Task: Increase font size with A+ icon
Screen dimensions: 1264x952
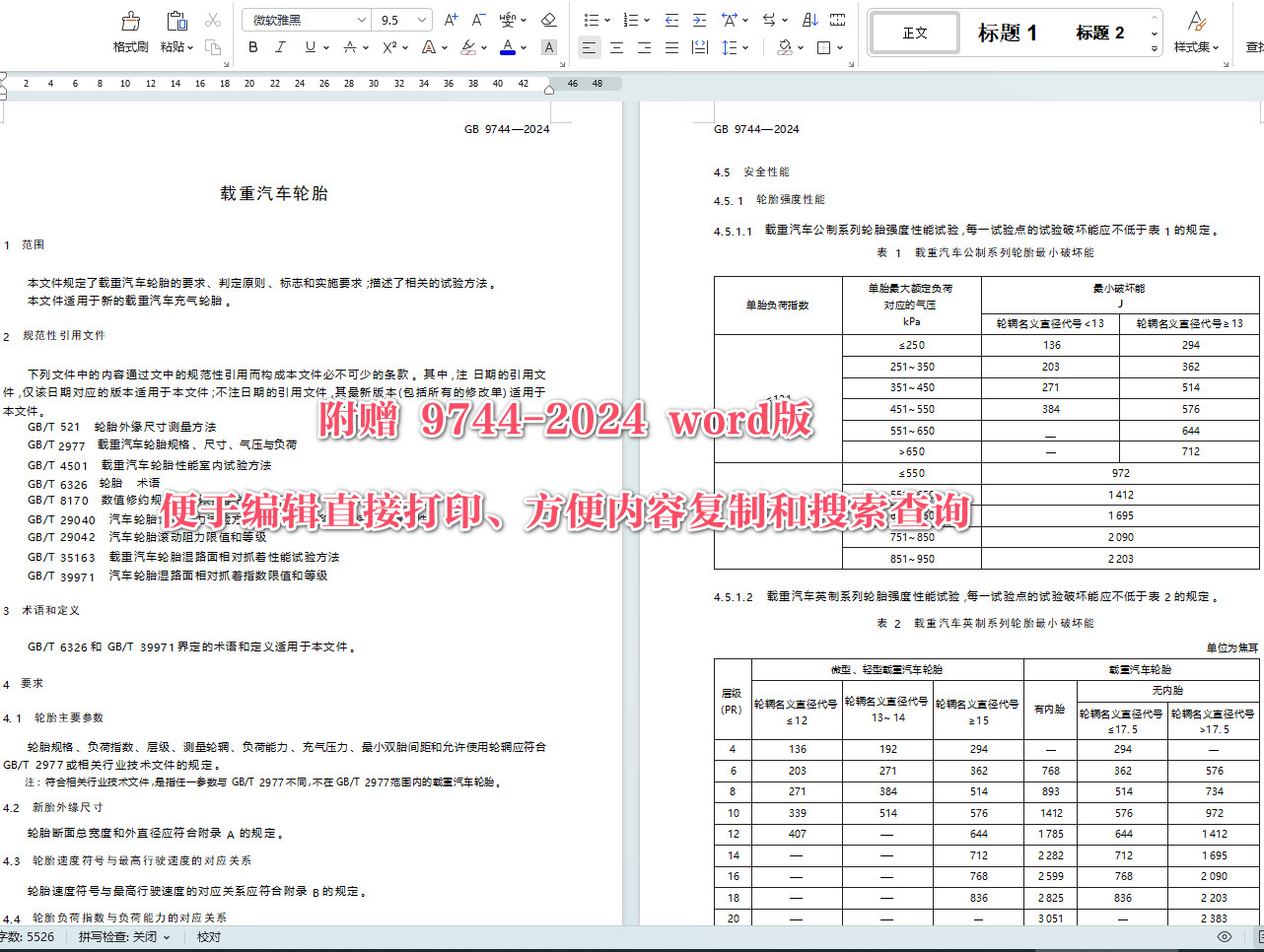Action: click(451, 20)
